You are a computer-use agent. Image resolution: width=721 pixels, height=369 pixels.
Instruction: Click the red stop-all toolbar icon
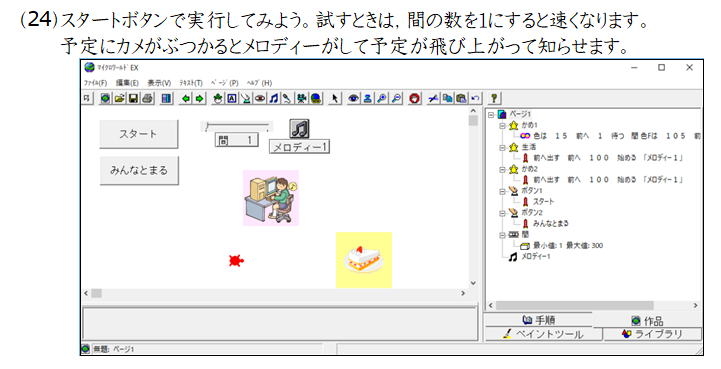pyautogui.click(x=414, y=98)
